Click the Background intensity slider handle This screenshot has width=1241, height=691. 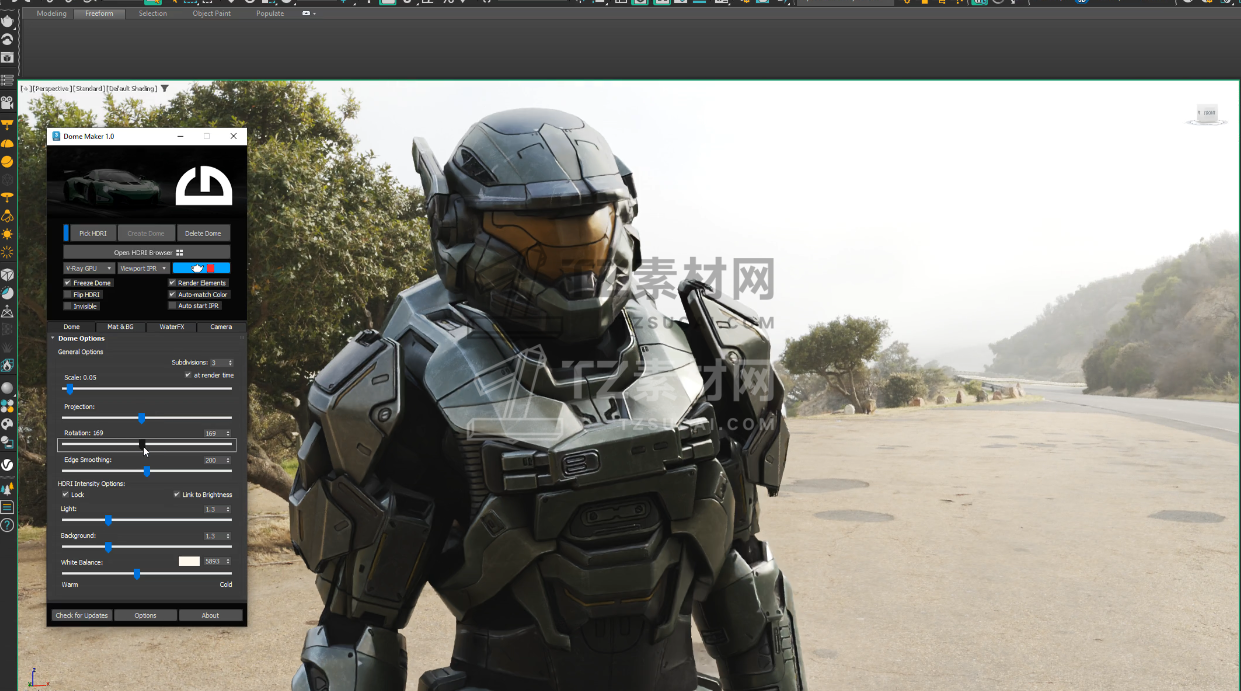[x=108, y=547]
